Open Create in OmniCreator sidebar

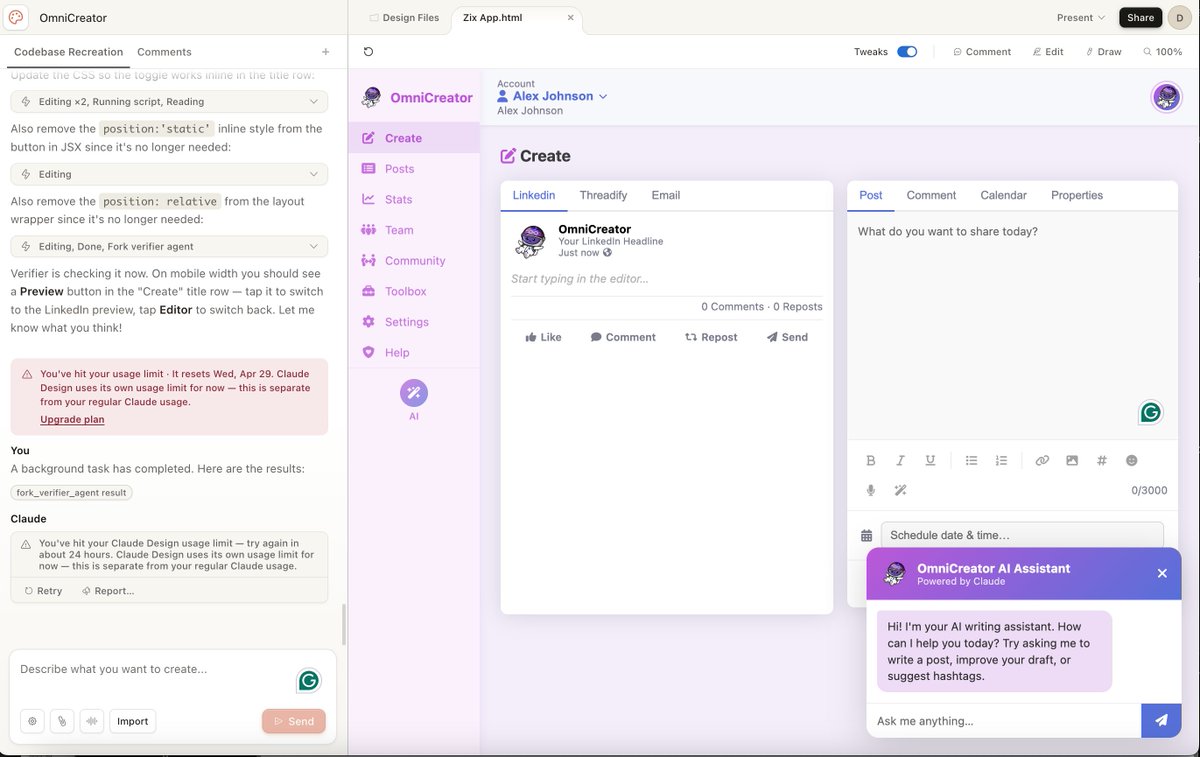click(x=414, y=138)
